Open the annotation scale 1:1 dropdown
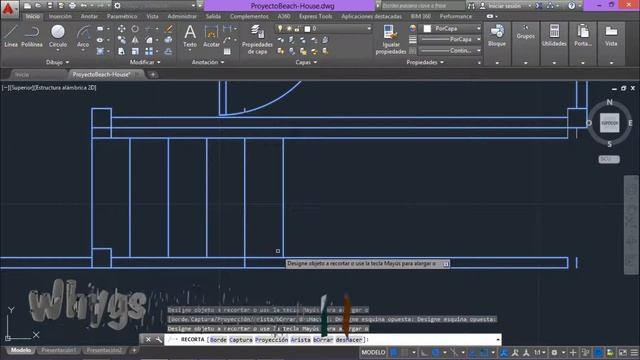This screenshot has width=640, height=360. click(x=540, y=352)
